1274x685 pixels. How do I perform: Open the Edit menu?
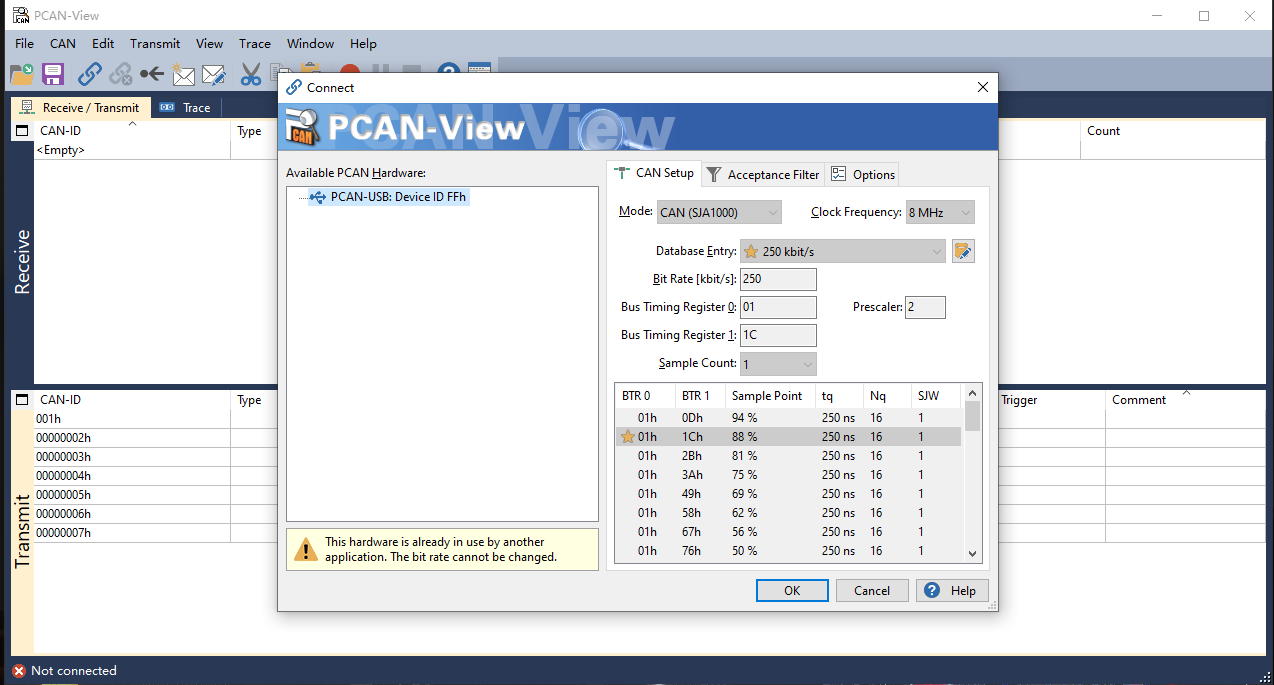103,43
